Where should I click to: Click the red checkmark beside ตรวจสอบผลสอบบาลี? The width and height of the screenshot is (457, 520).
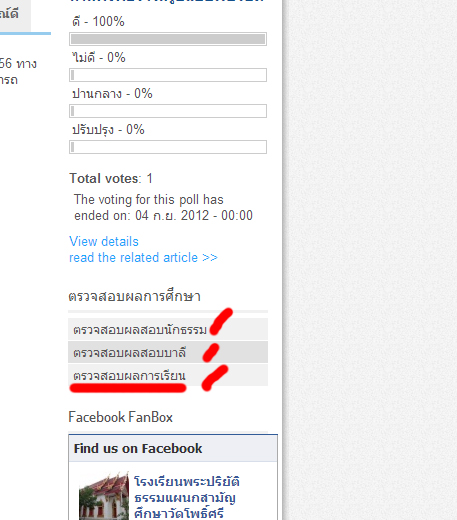(211, 353)
